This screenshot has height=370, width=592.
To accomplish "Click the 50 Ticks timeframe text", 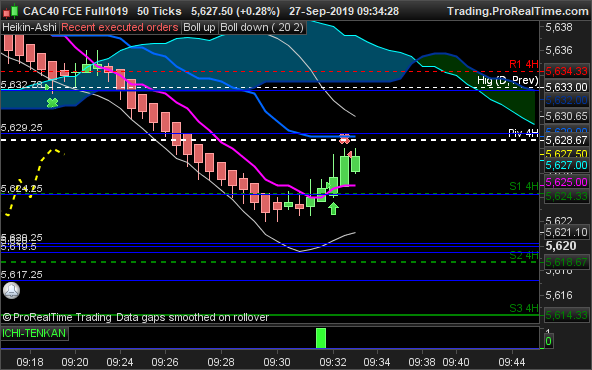I will point(159,11).
